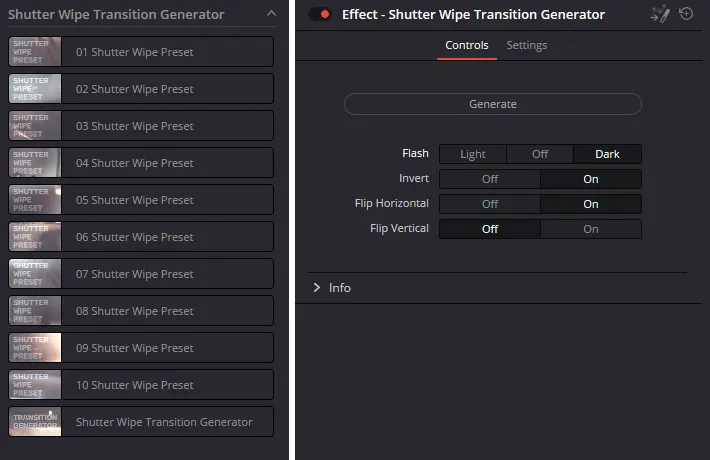Click thumbnail of 09 Shutter Wipe Preset
Screen dimensions: 710x460
tap(35, 348)
